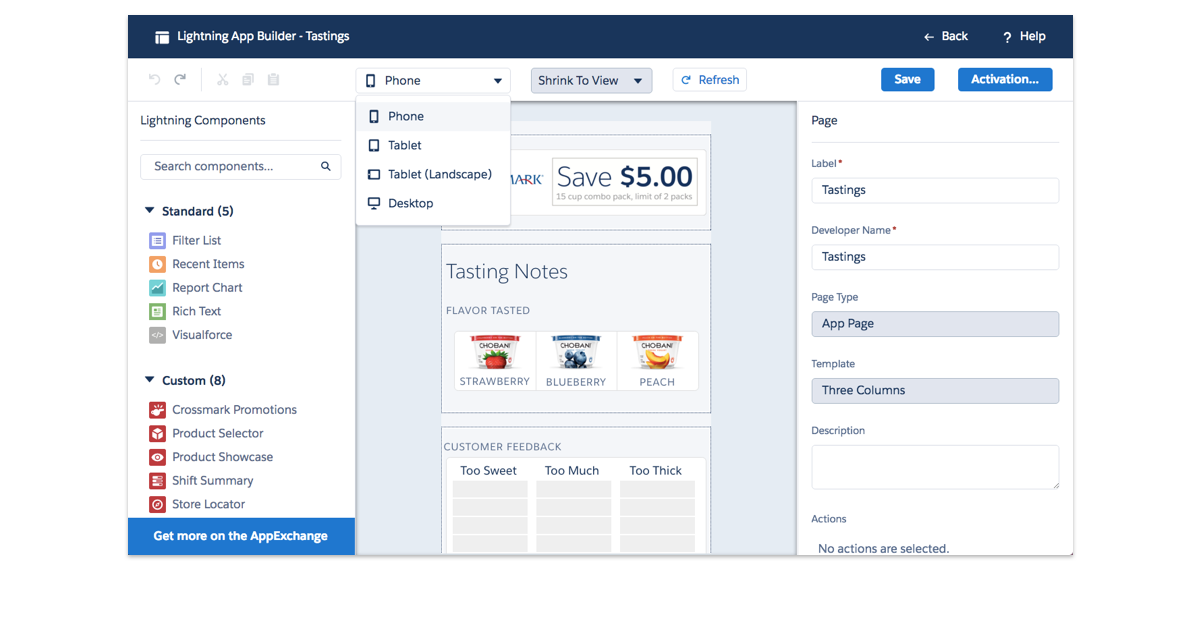This screenshot has width=1200, height=640.
Task: Click the CUSTOMER FEEDBACK heading
Action: pyautogui.click(x=503, y=447)
